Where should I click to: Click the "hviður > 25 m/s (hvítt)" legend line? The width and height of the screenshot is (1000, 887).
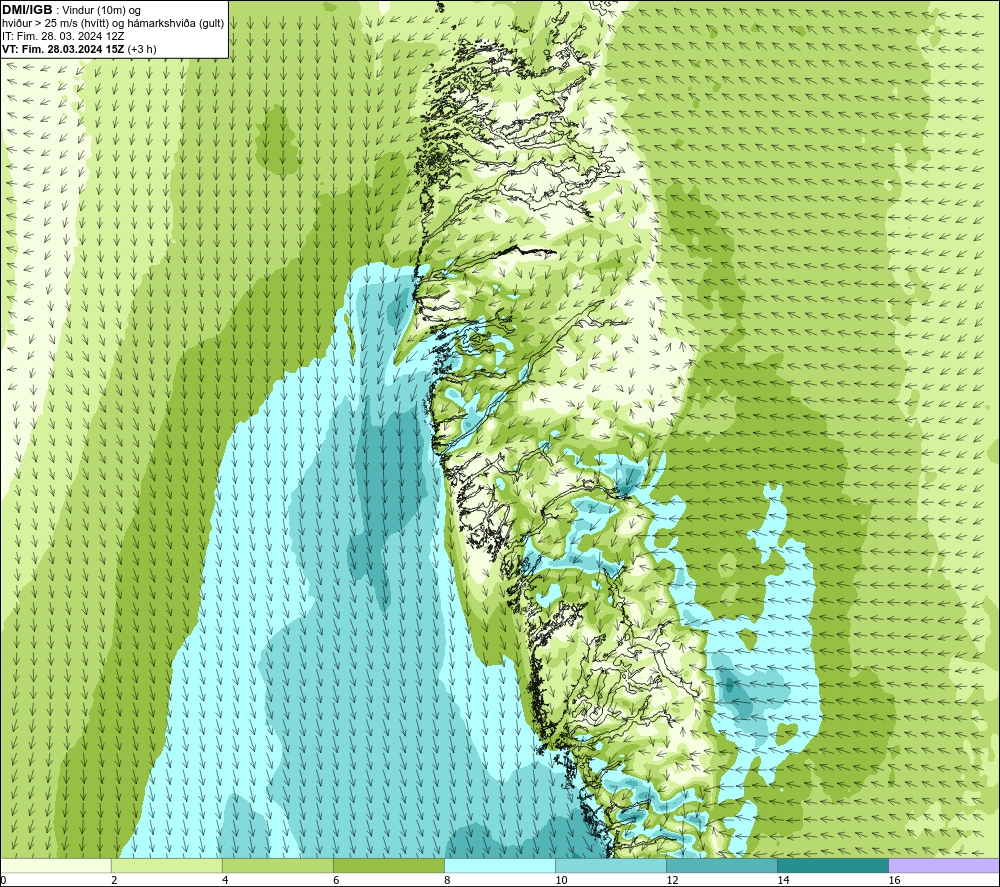(113, 24)
